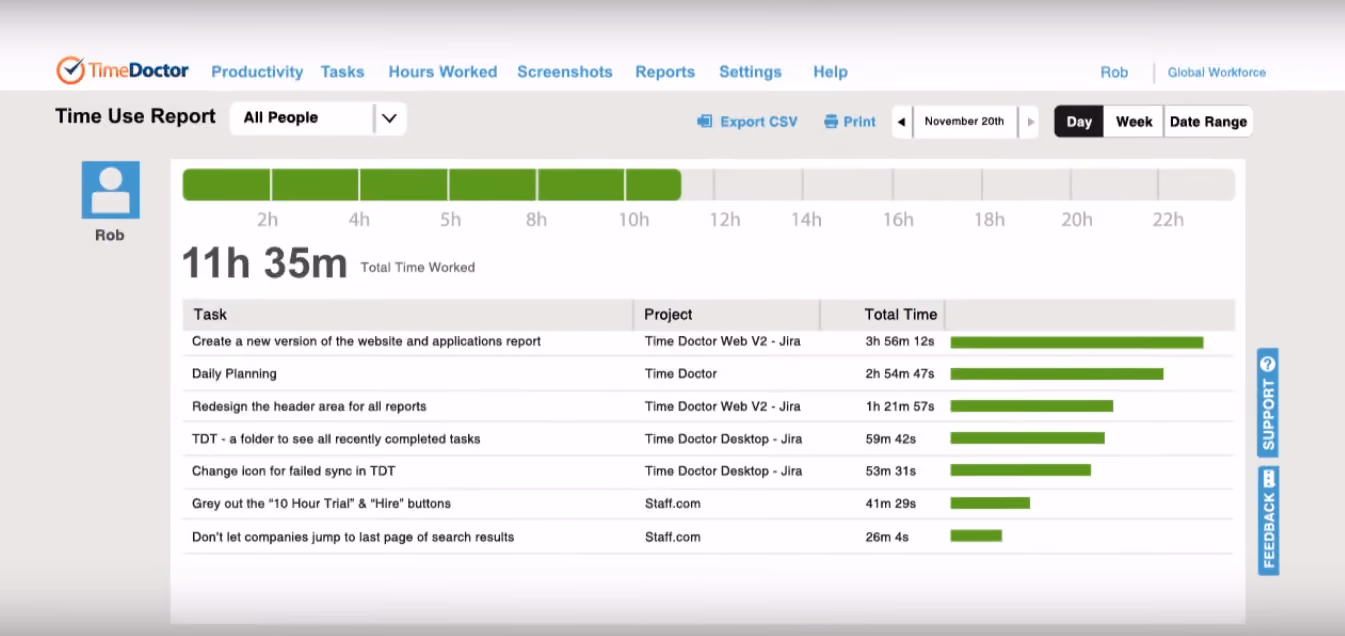Click 'TDT - a folder to see' task
This screenshot has width=1345, height=636.
pyautogui.click(x=336, y=439)
